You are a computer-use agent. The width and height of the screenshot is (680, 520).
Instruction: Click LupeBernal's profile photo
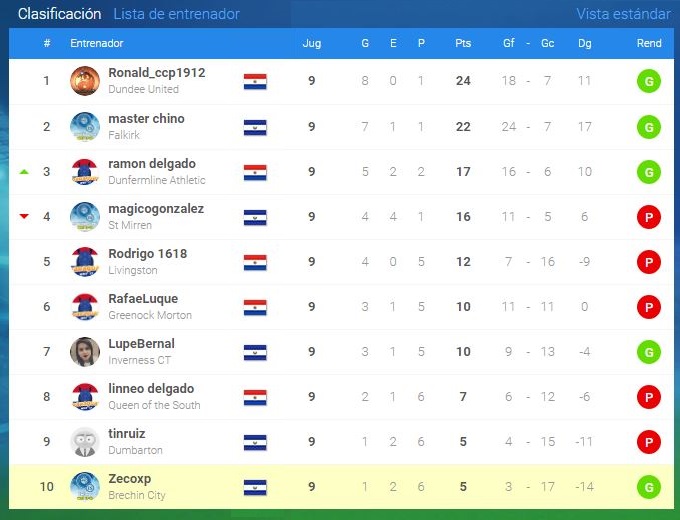(x=85, y=352)
